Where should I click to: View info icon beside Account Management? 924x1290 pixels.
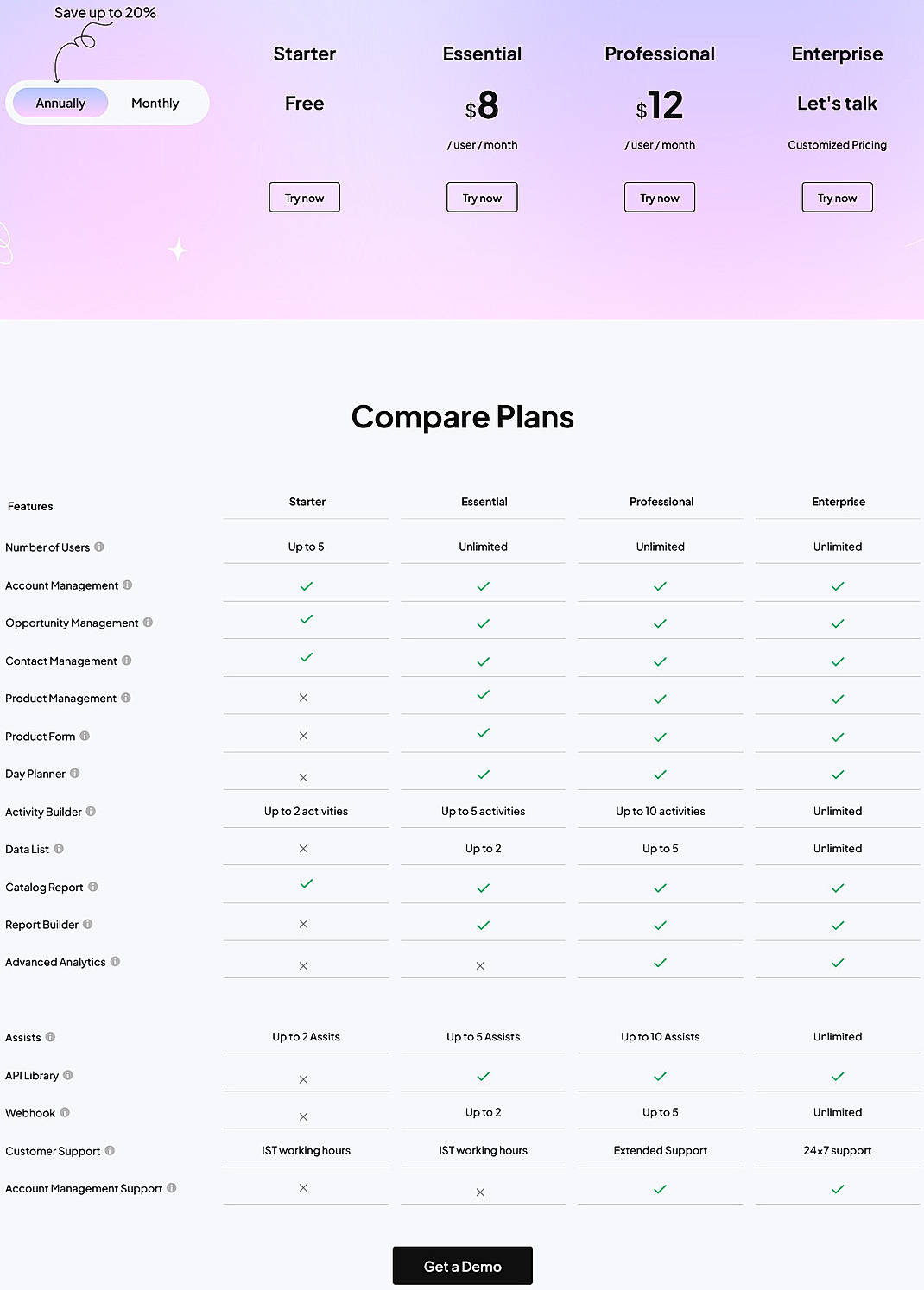(x=128, y=585)
